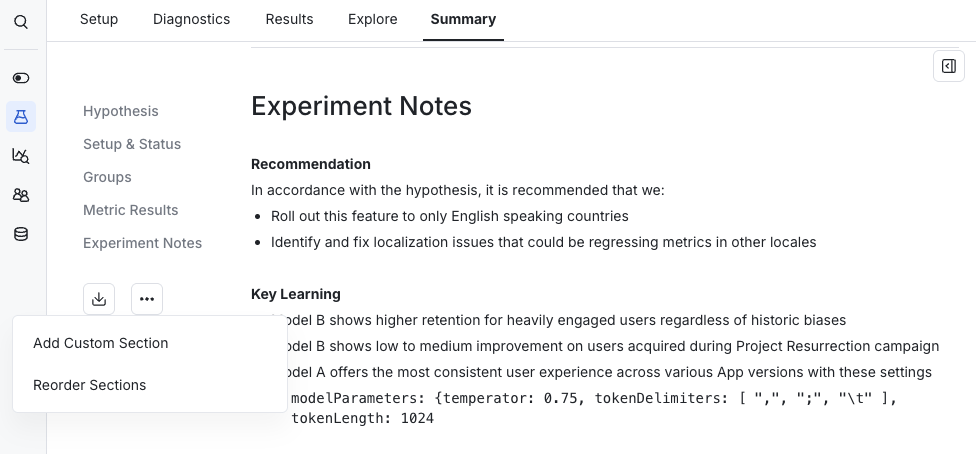Open the database stack icon
Screen dimensions: 976x454
coord(21,234)
